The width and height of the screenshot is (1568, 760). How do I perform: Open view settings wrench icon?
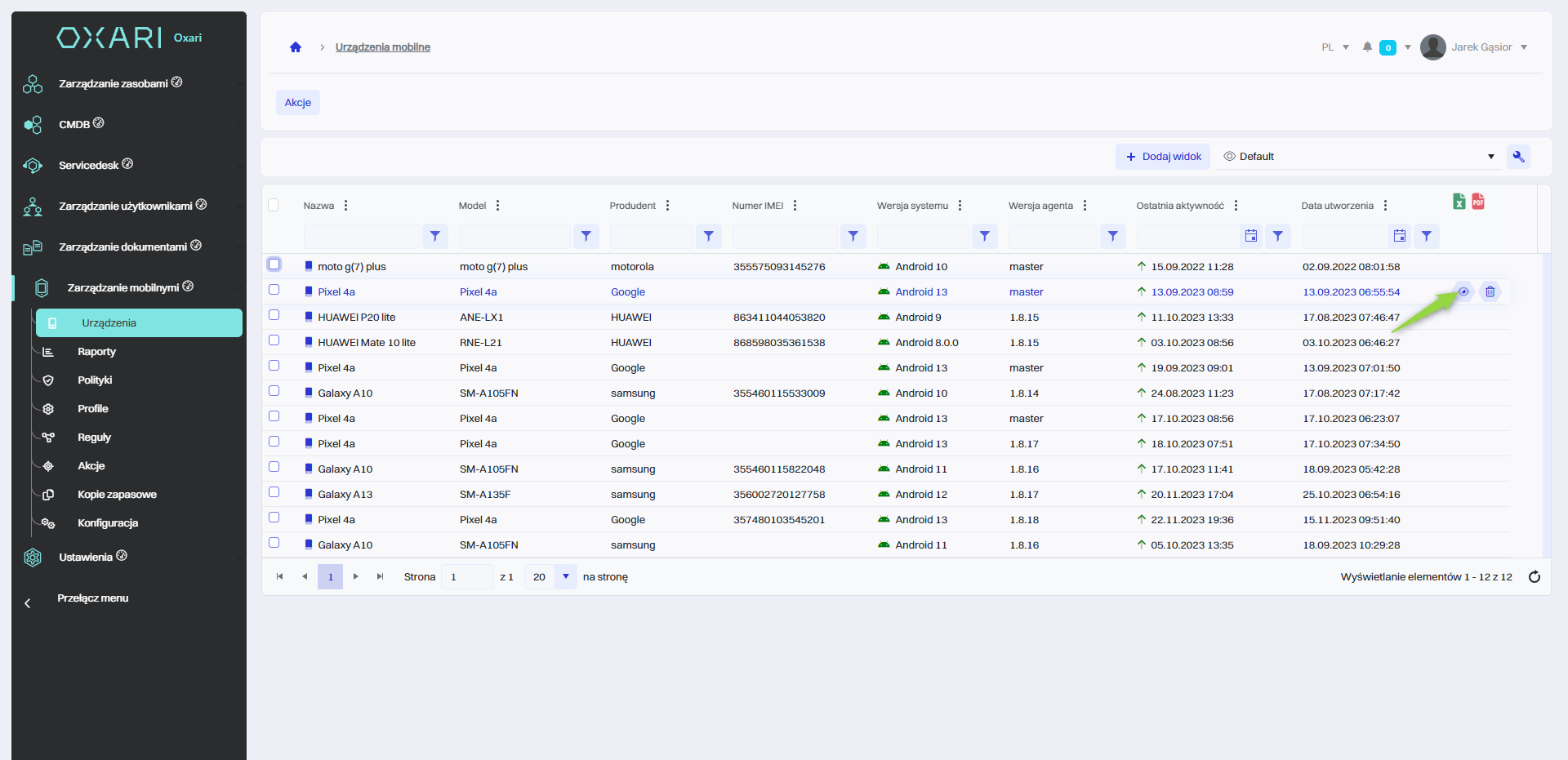[x=1518, y=157]
